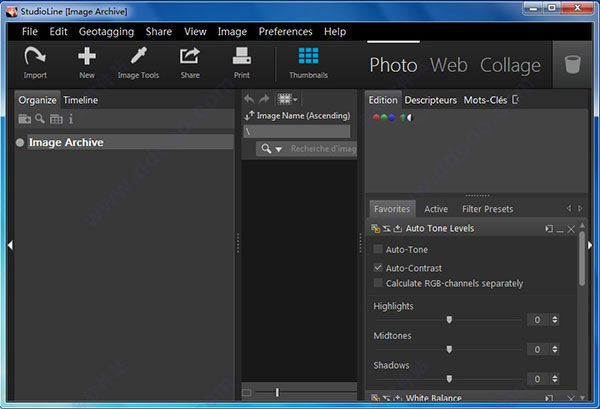Select the Favorites tab
The height and width of the screenshot is (409, 600).
(x=392, y=209)
